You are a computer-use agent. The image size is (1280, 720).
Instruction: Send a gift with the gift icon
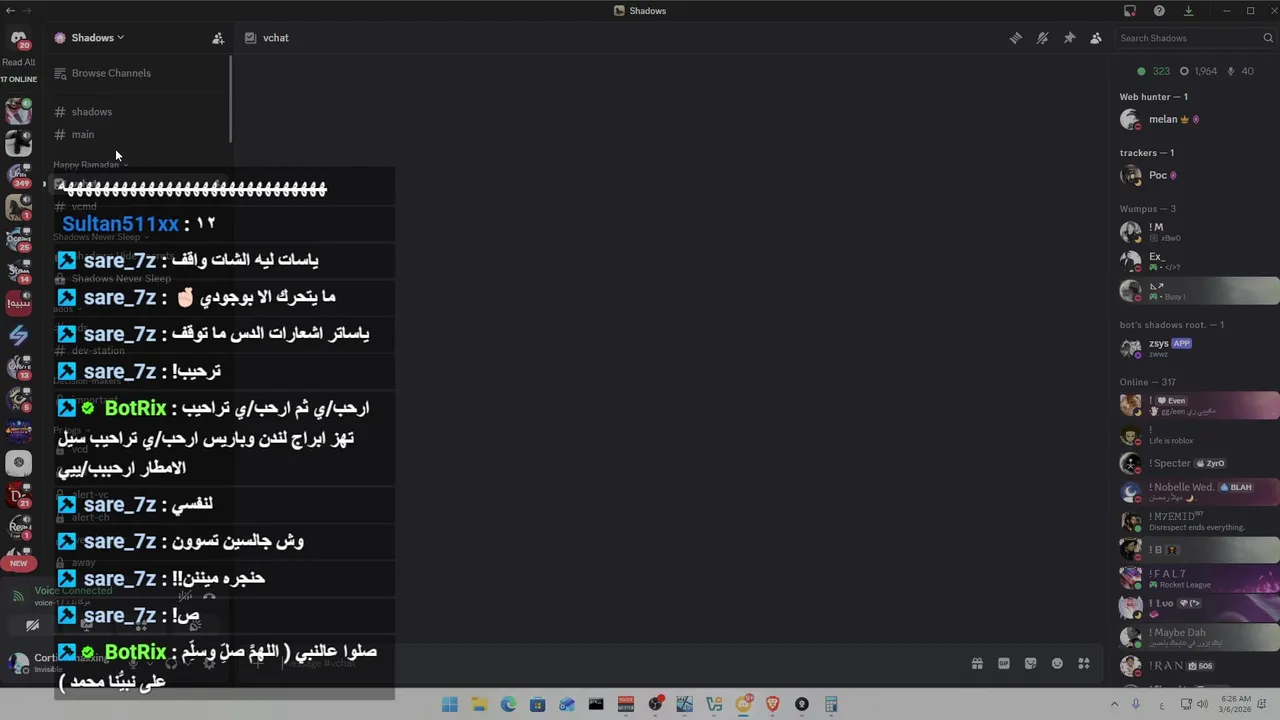(x=977, y=664)
